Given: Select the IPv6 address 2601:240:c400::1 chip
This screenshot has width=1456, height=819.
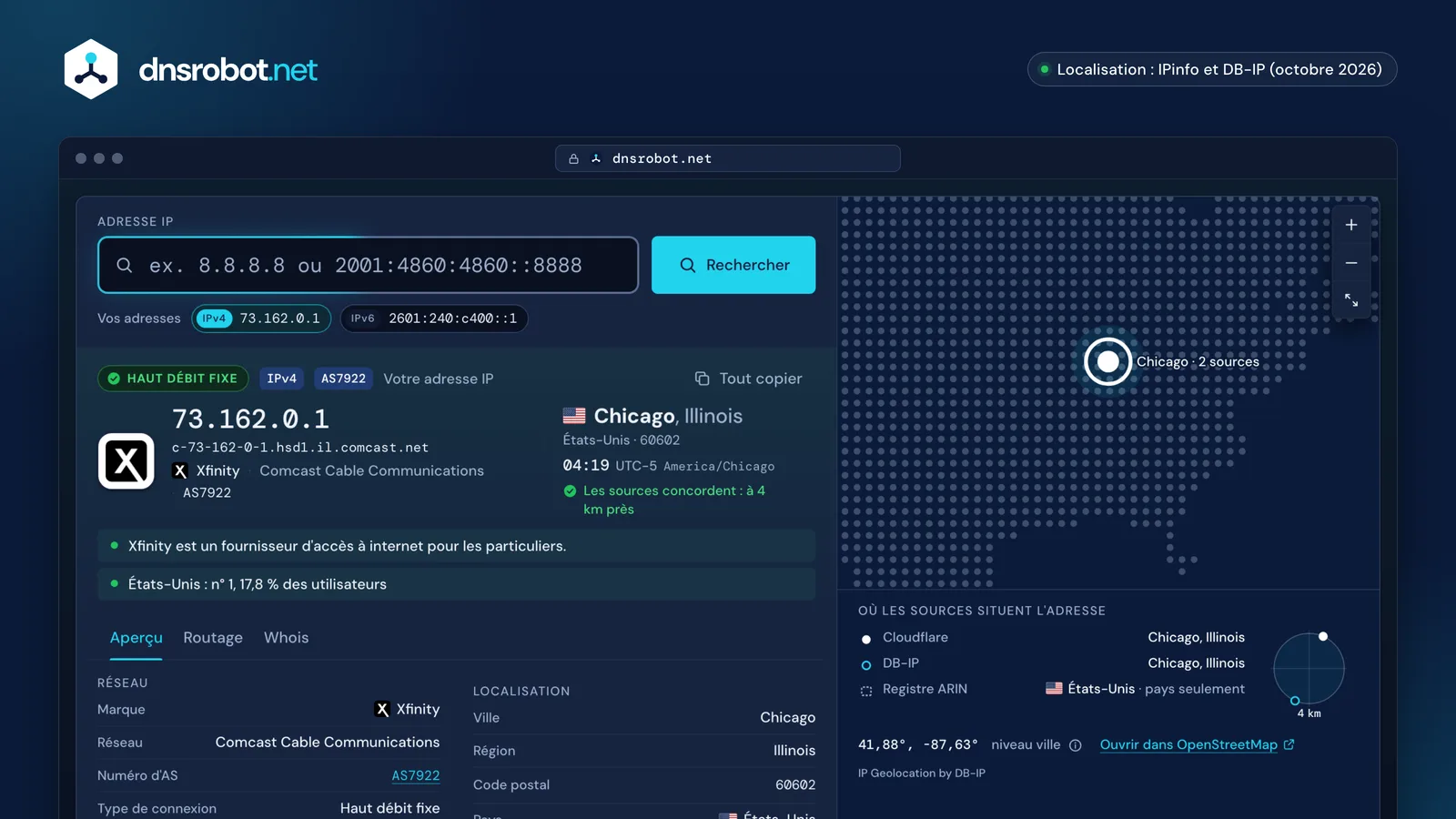Looking at the screenshot, I should 434,318.
